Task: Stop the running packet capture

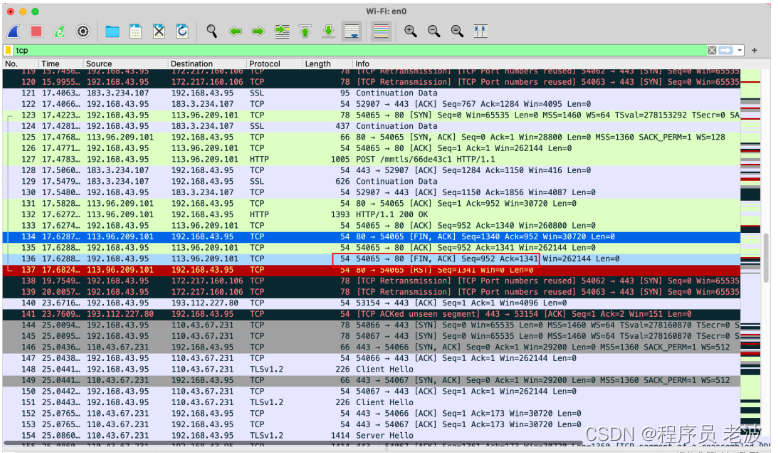Action: click(x=36, y=32)
